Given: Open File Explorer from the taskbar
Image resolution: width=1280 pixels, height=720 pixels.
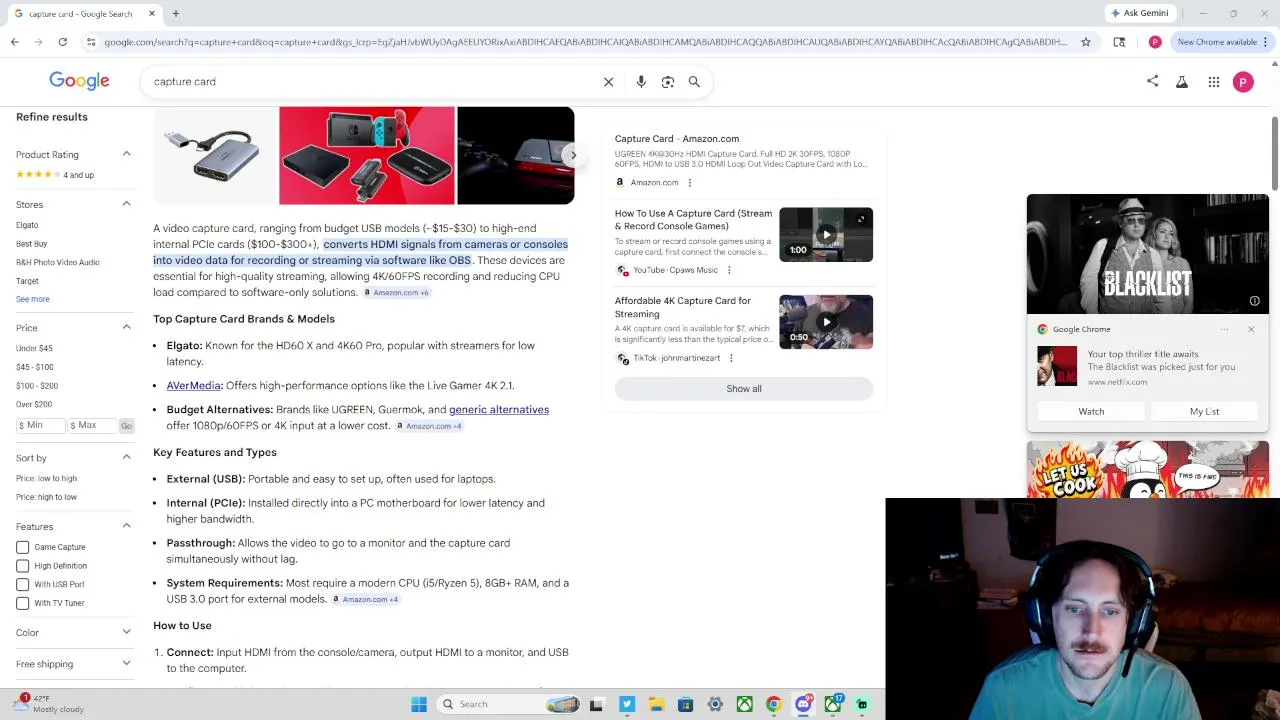Looking at the screenshot, I should click(x=656, y=704).
